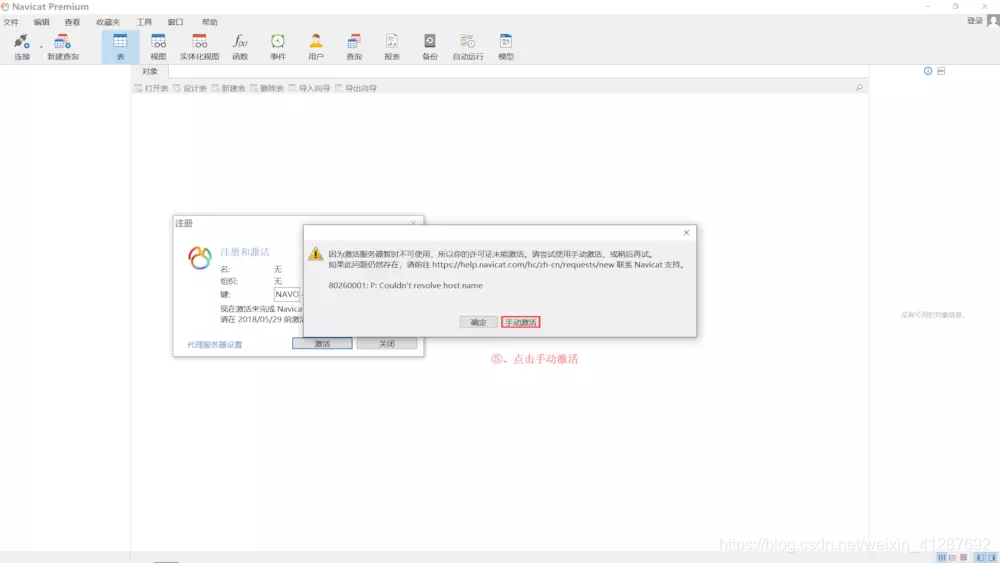Close the activation error dialog
This screenshot has width=1000, height=563.
coord(686,233)
